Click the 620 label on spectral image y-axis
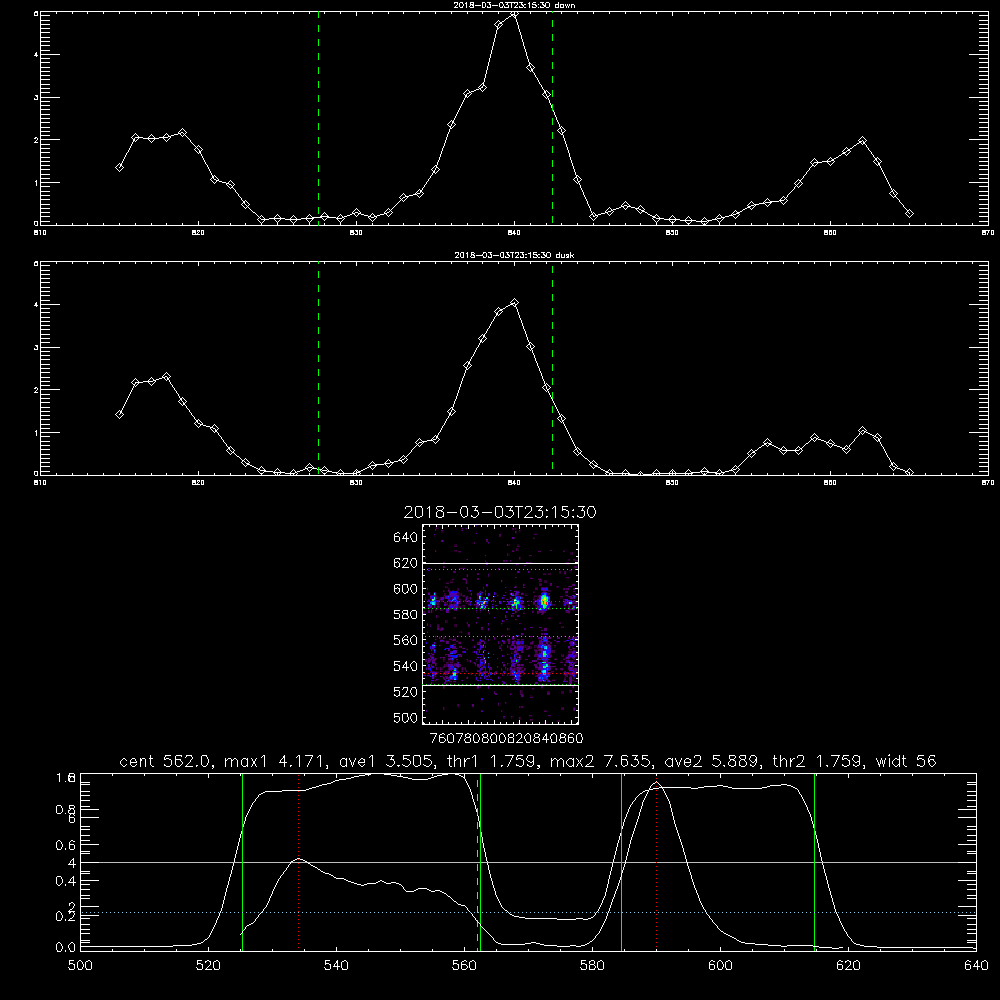The image size is (1000, 1000). (x=406, y=563)
